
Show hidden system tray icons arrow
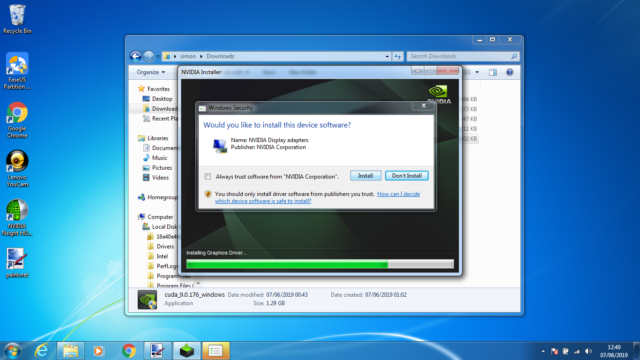(x=543, y=351)
